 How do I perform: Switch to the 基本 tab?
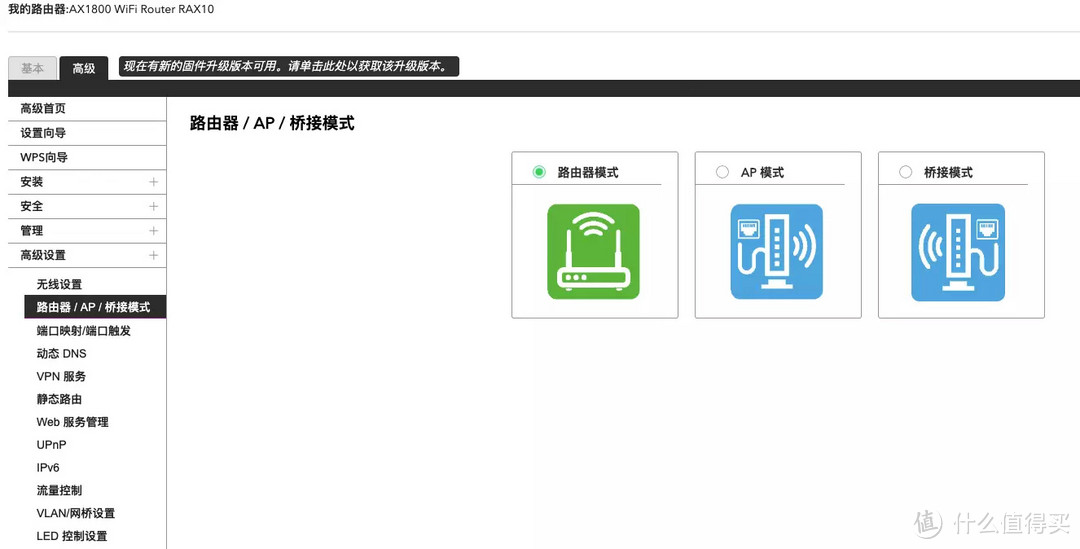tap(32, 68)
